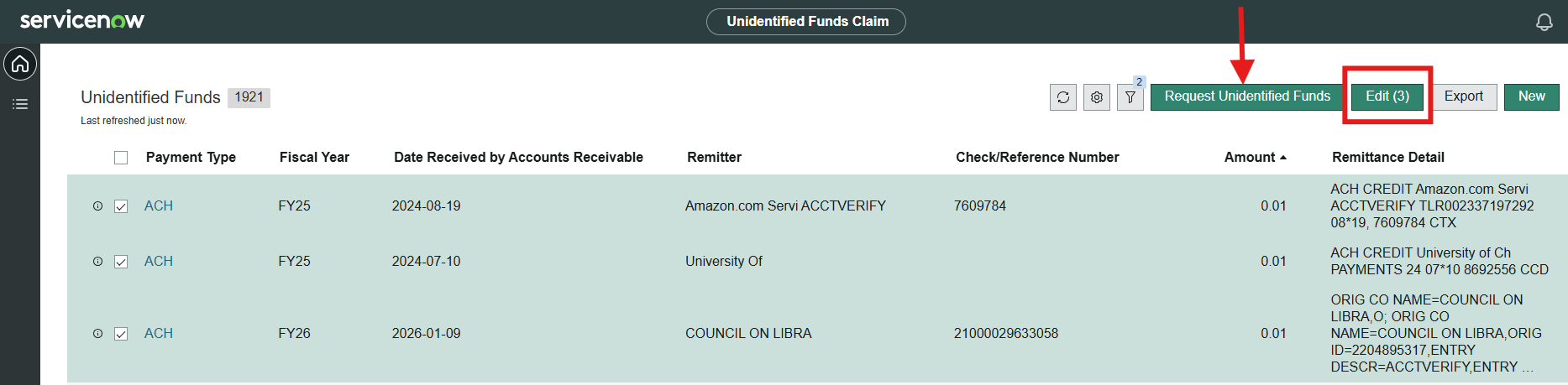Screen dimensions: 1568x385
Task: Click Request Unidentified Funds button
Action: 1246,96
